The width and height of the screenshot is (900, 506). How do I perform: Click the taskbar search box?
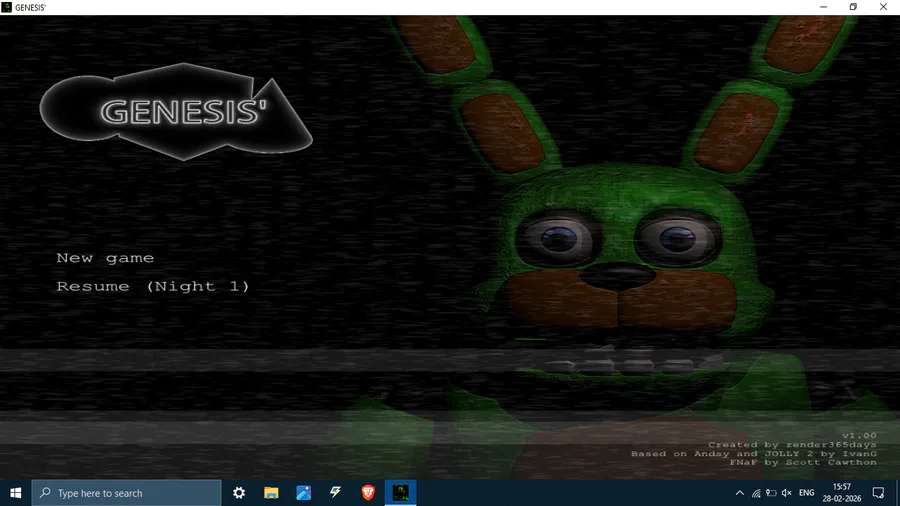coord(126,493)
